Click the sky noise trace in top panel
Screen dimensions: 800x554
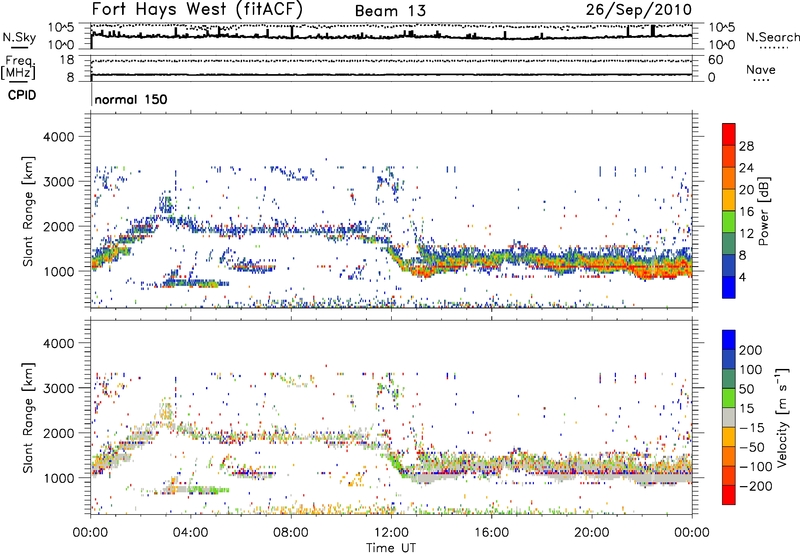pyautogui.click(x=391, y=37)
